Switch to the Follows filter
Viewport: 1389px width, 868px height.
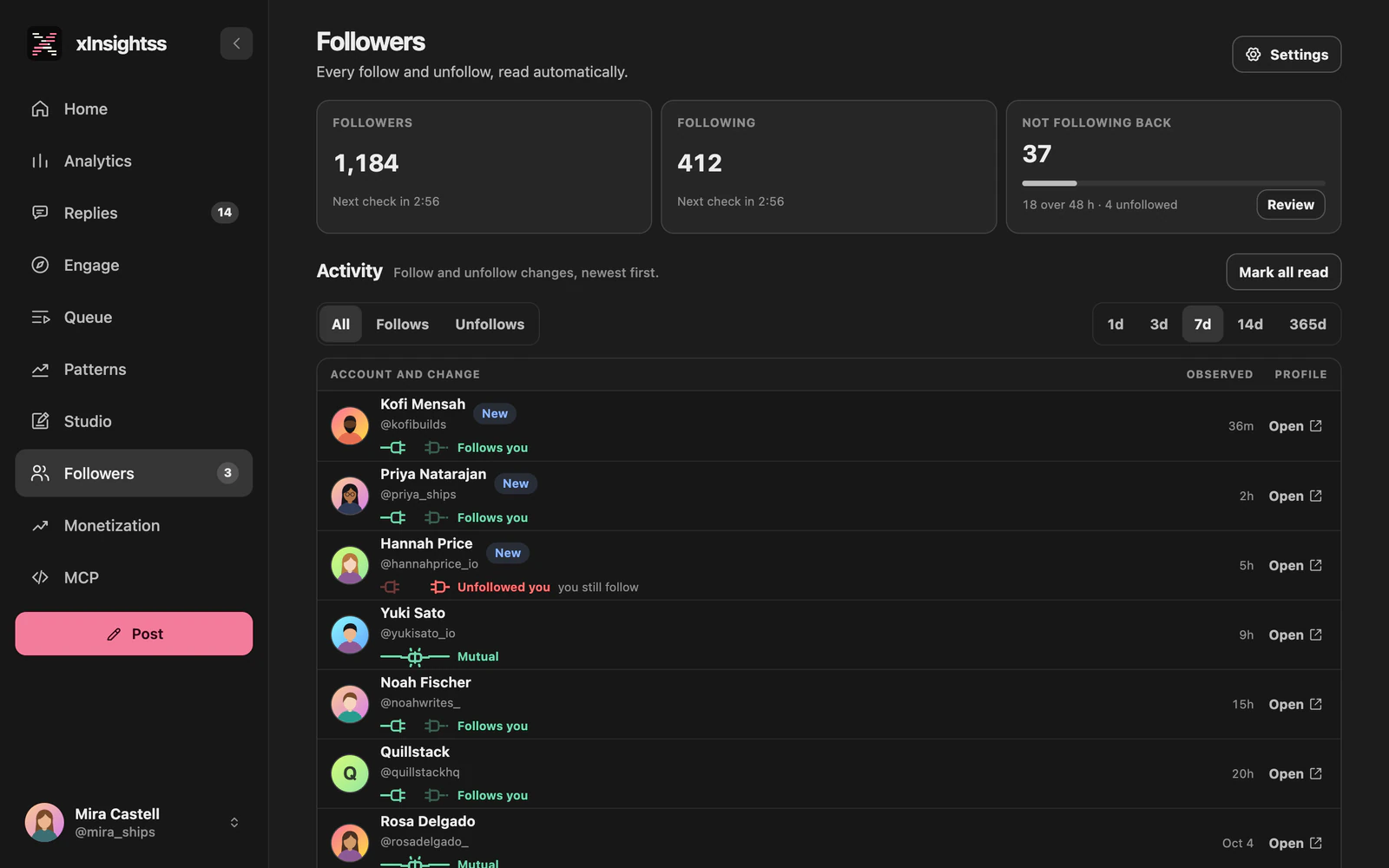[x=402, y=324]
